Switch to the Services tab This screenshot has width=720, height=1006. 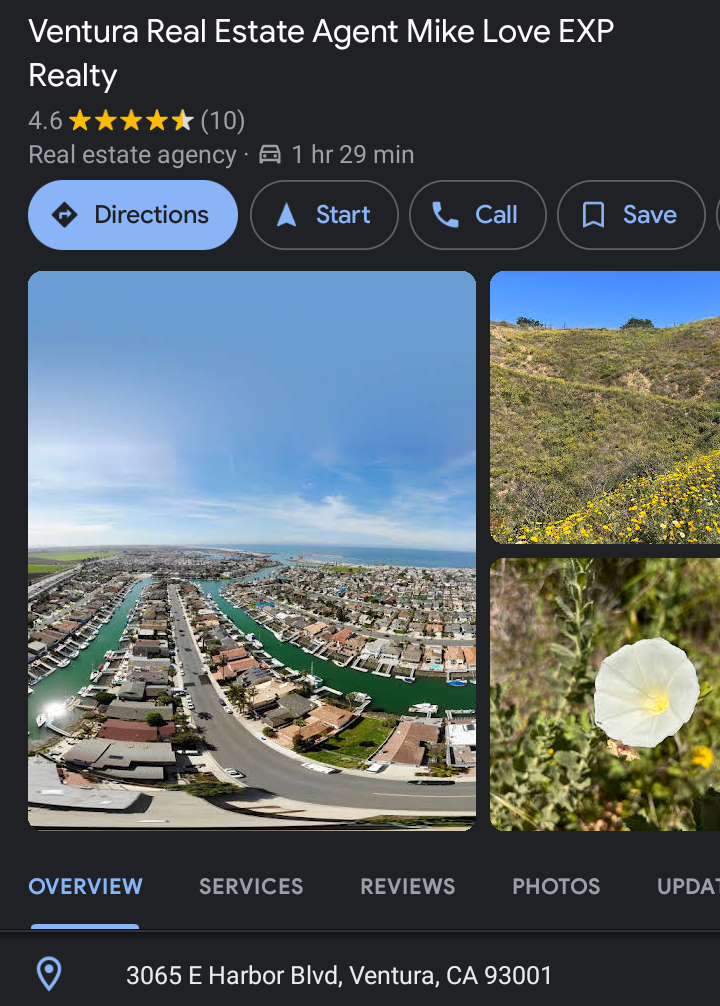point(251,886)
